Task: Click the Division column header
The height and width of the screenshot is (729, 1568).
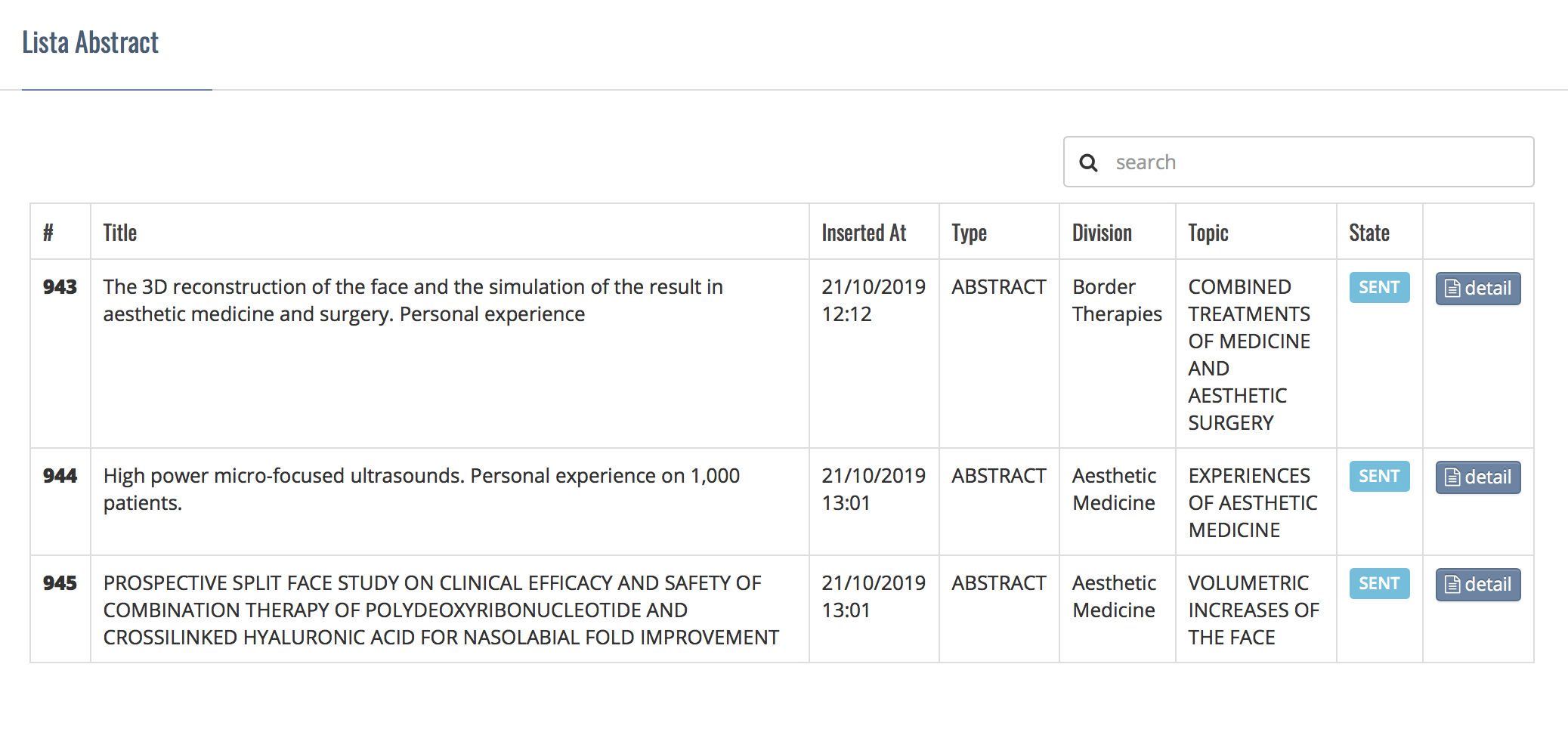Action: (x=1102, y=233)
